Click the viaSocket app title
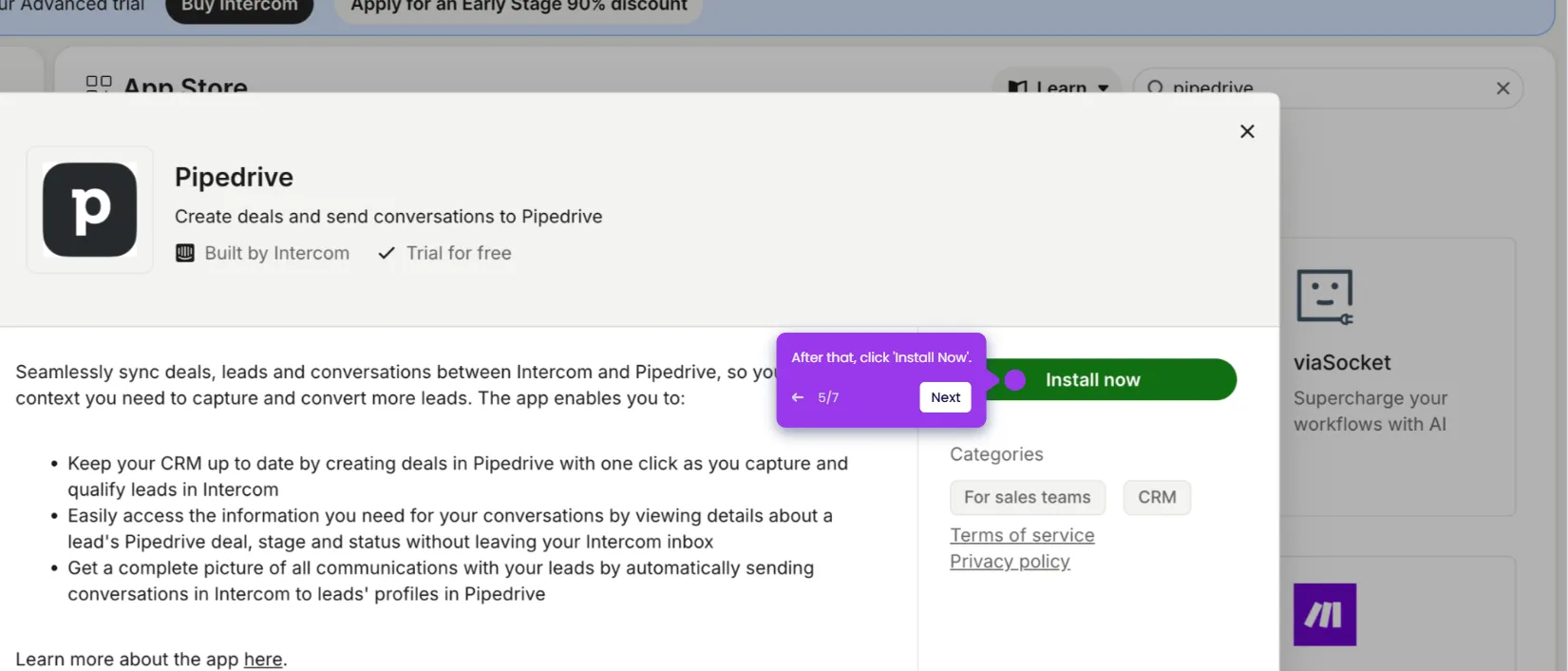The image size is (1568, 671). [1342, 362]
